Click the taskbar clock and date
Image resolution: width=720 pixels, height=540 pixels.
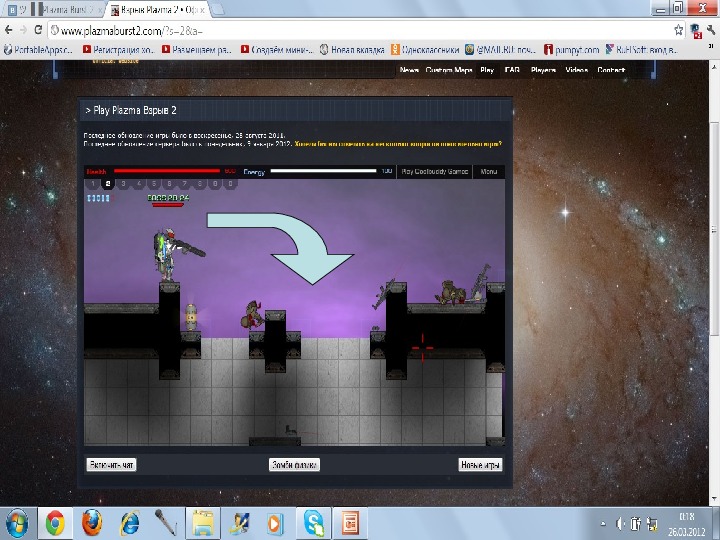point(686,524)
